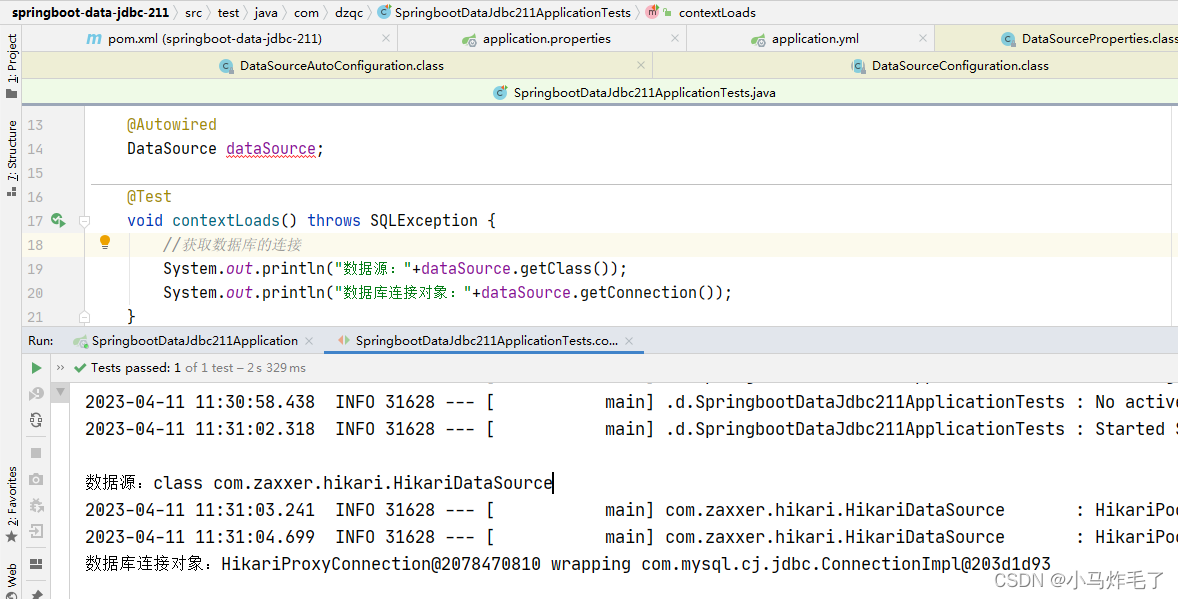Click HikariProxyConnection output line in console

point(567,564)
